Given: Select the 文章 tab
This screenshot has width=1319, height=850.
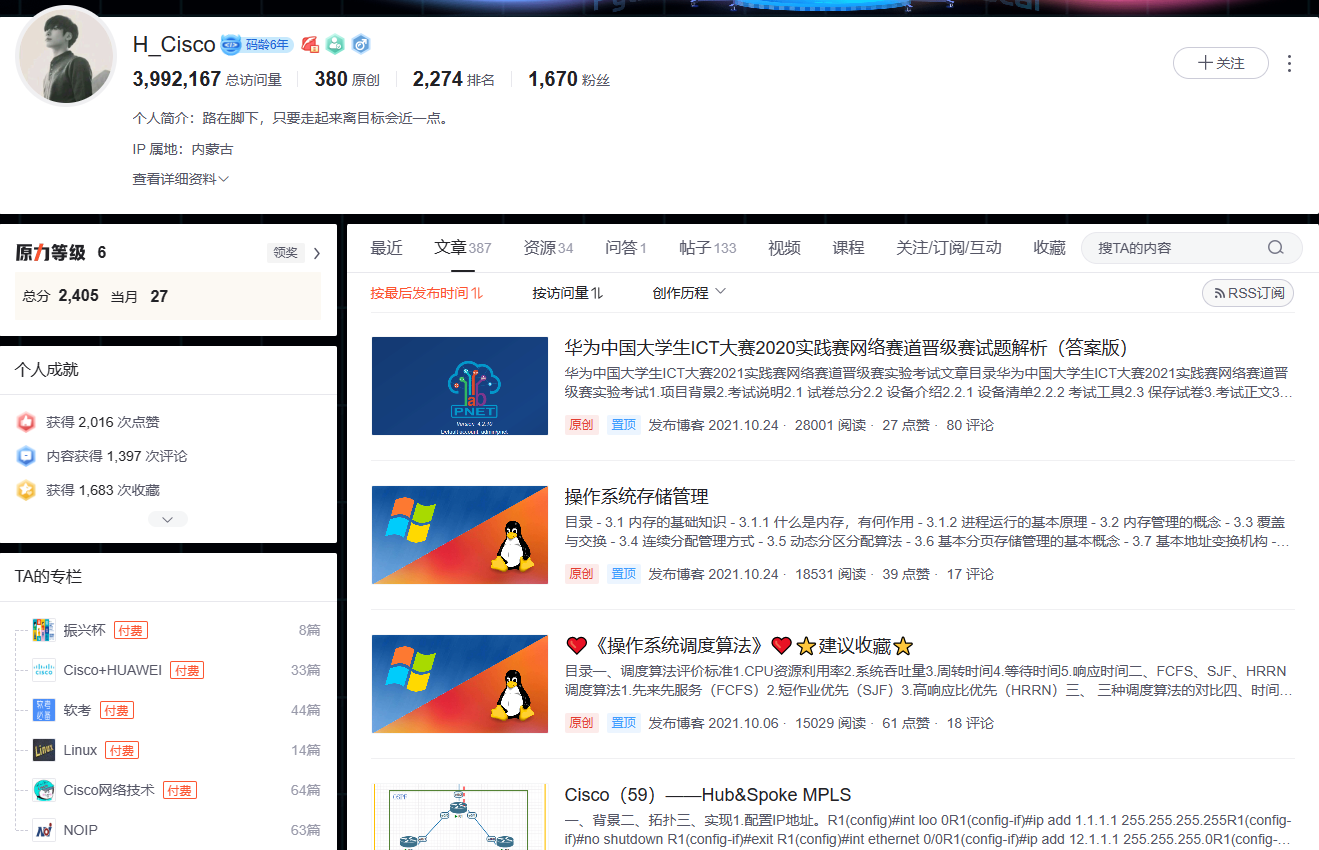Looking at the screenshot, I should [463, 248].
